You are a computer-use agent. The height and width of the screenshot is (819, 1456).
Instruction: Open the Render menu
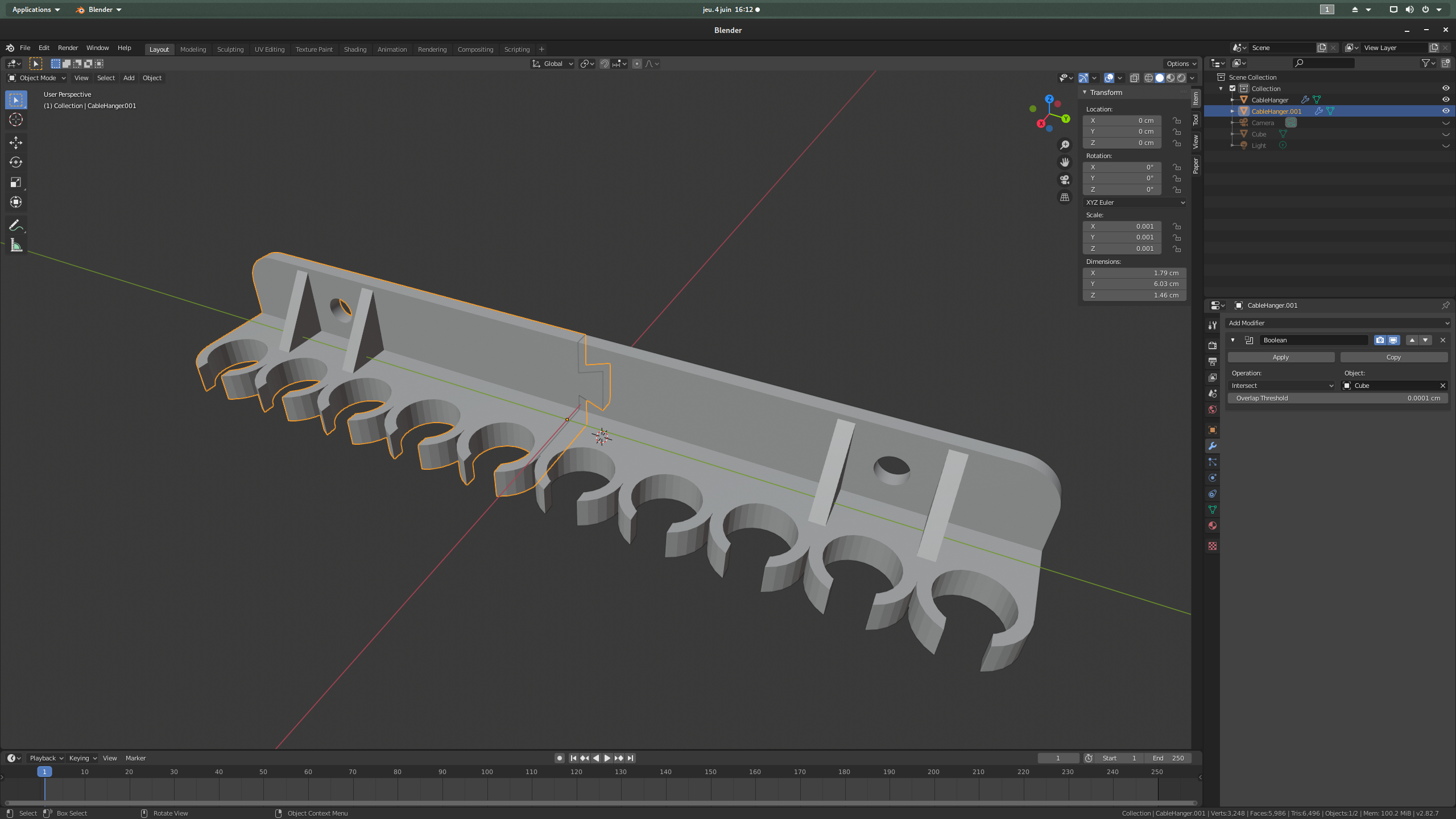[68, 48]
